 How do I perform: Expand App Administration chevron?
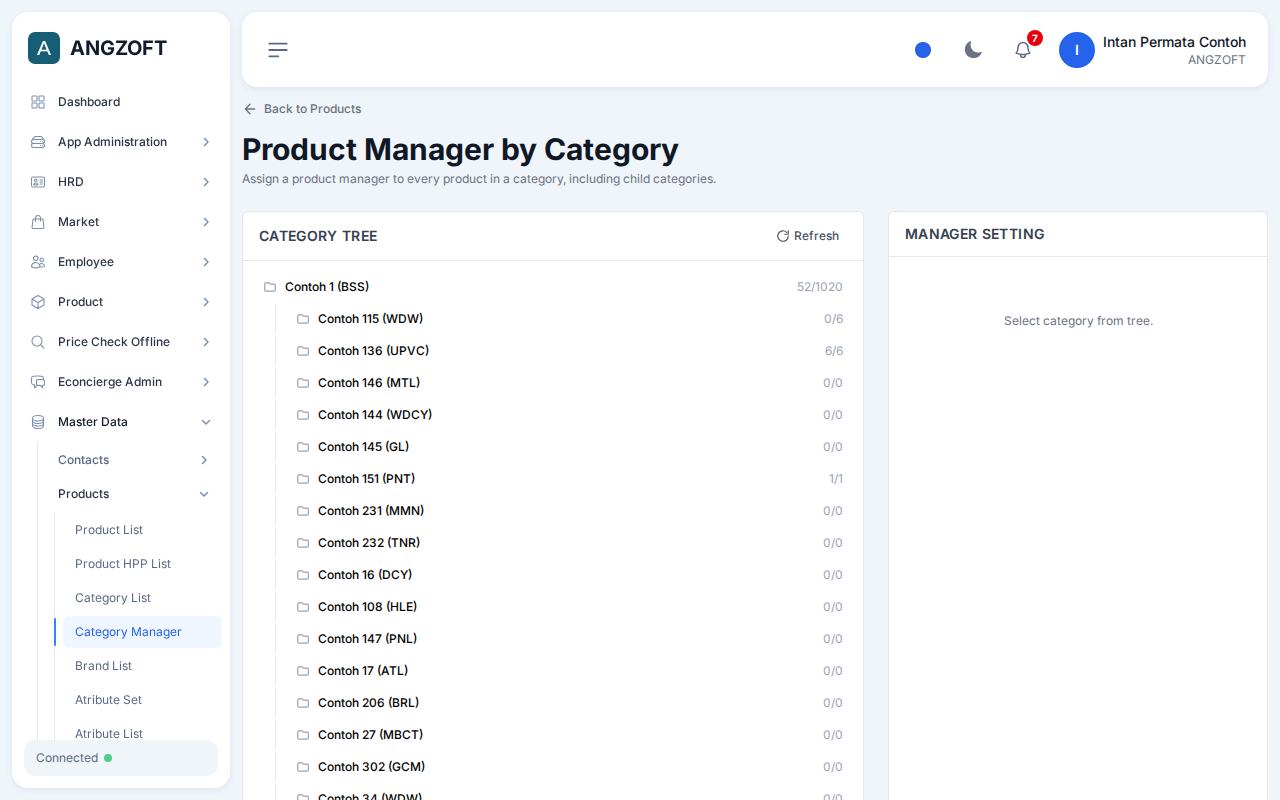click(x=206, y=142)
